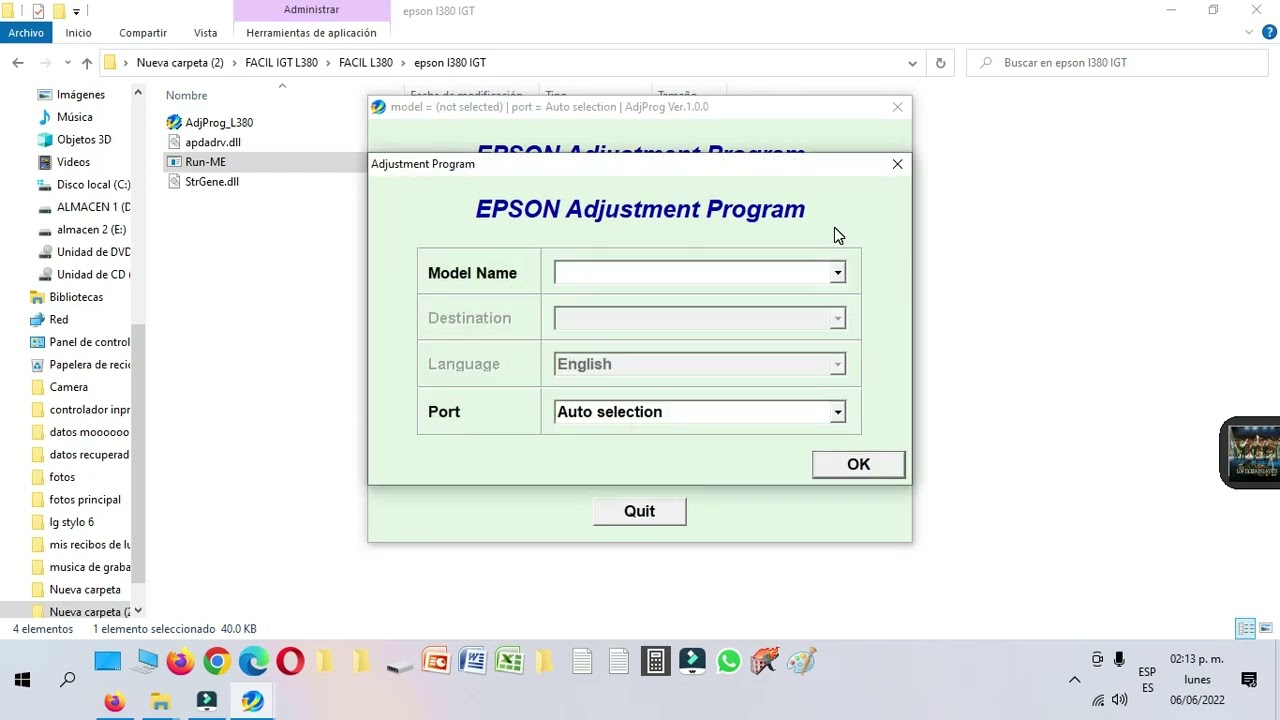Switch to details view layout
1280x720 pixels.
click(x=1246, y=629)
